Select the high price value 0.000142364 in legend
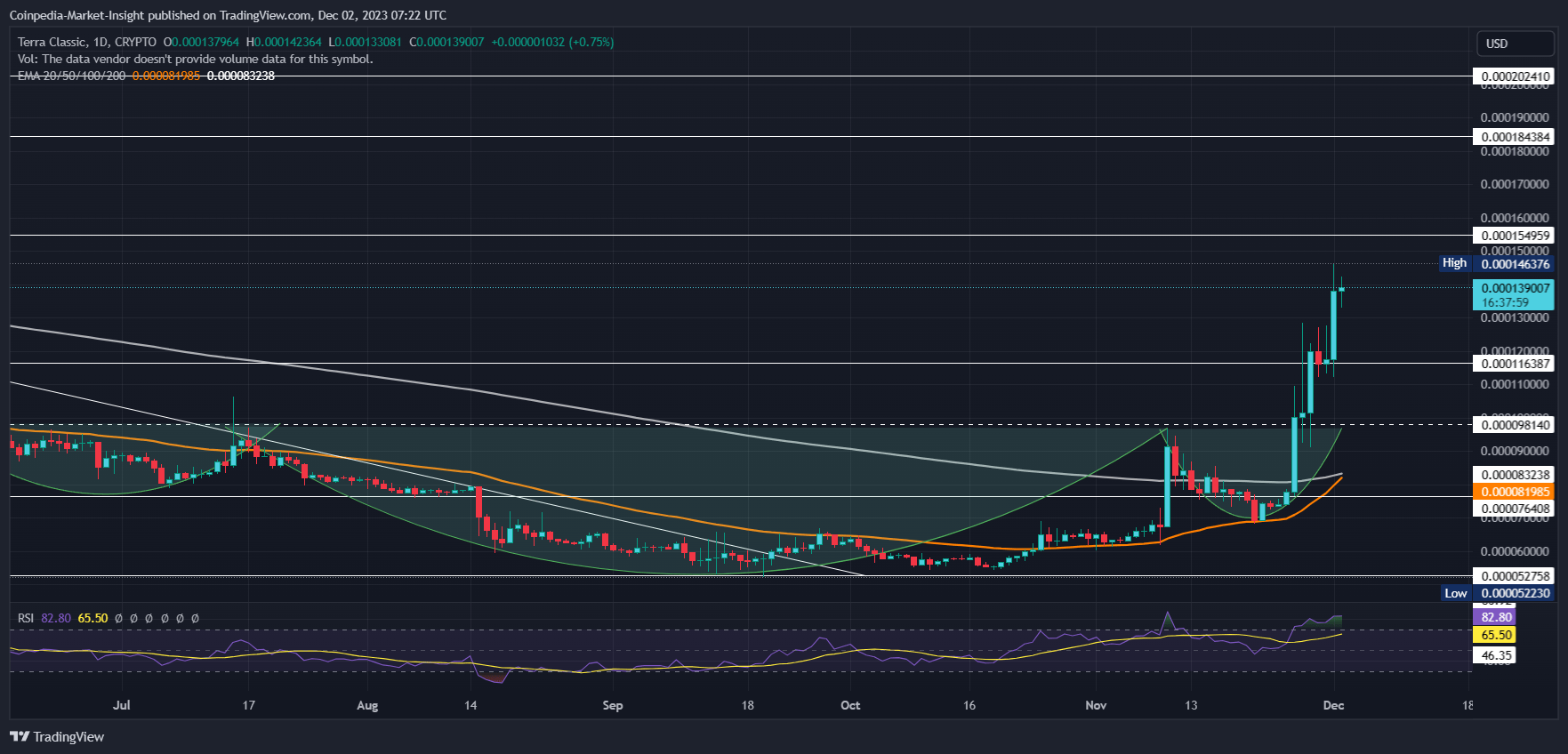Screen dimensions: 1568x754 [x=288, y=42]
